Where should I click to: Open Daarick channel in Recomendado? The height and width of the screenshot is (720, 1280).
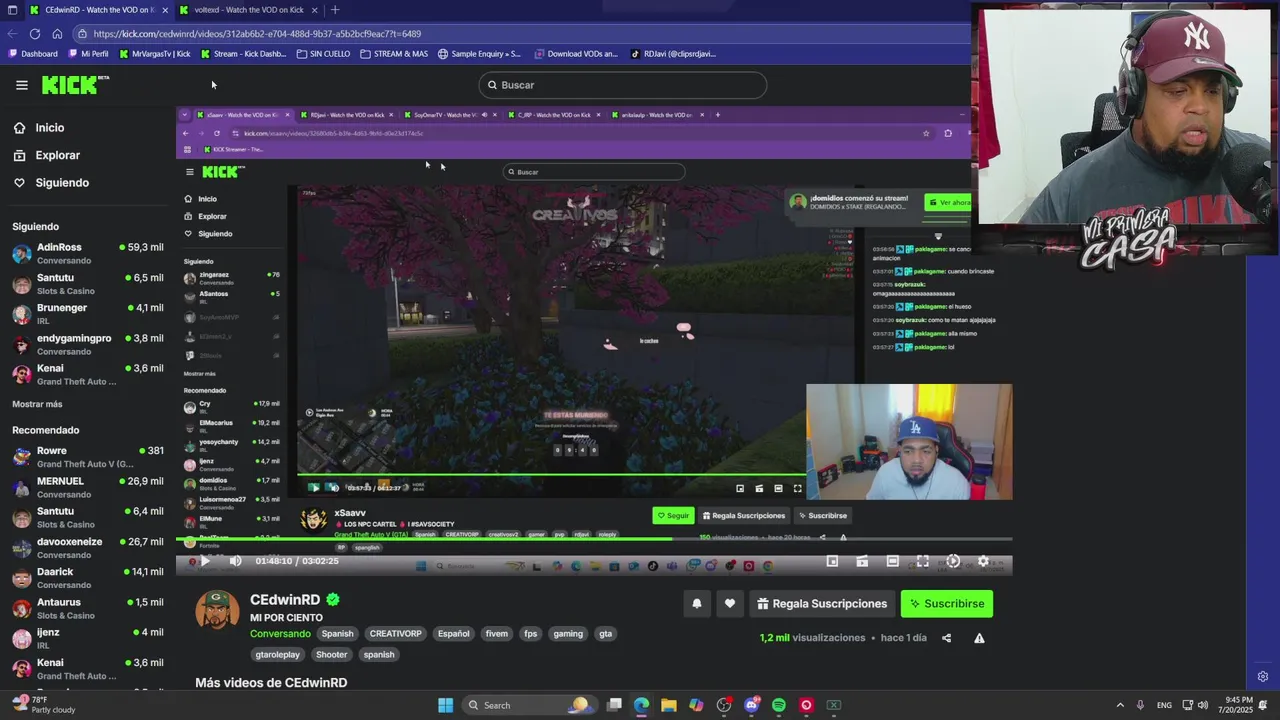pyautogui.click(x=88, y=578)
